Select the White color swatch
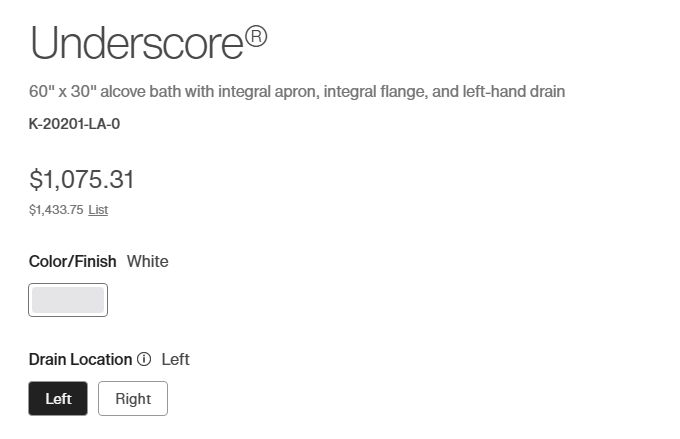Screen dimensions: 680x439 pos(68,300)
